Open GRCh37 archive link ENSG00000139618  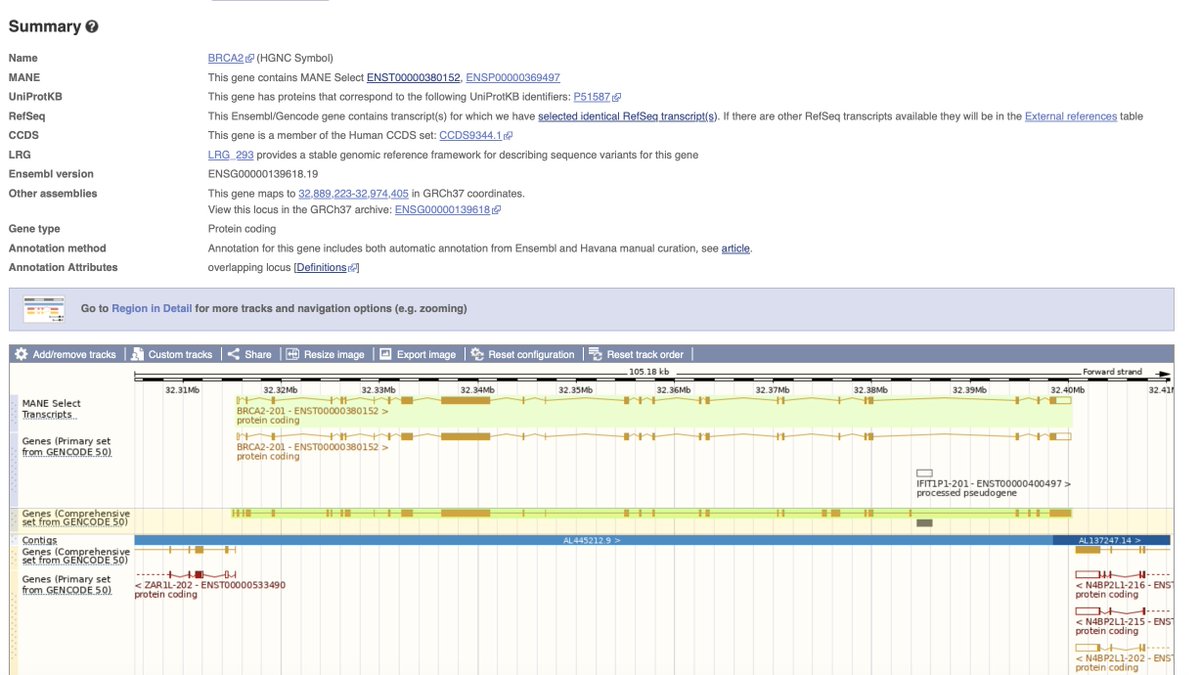(442, 209)
